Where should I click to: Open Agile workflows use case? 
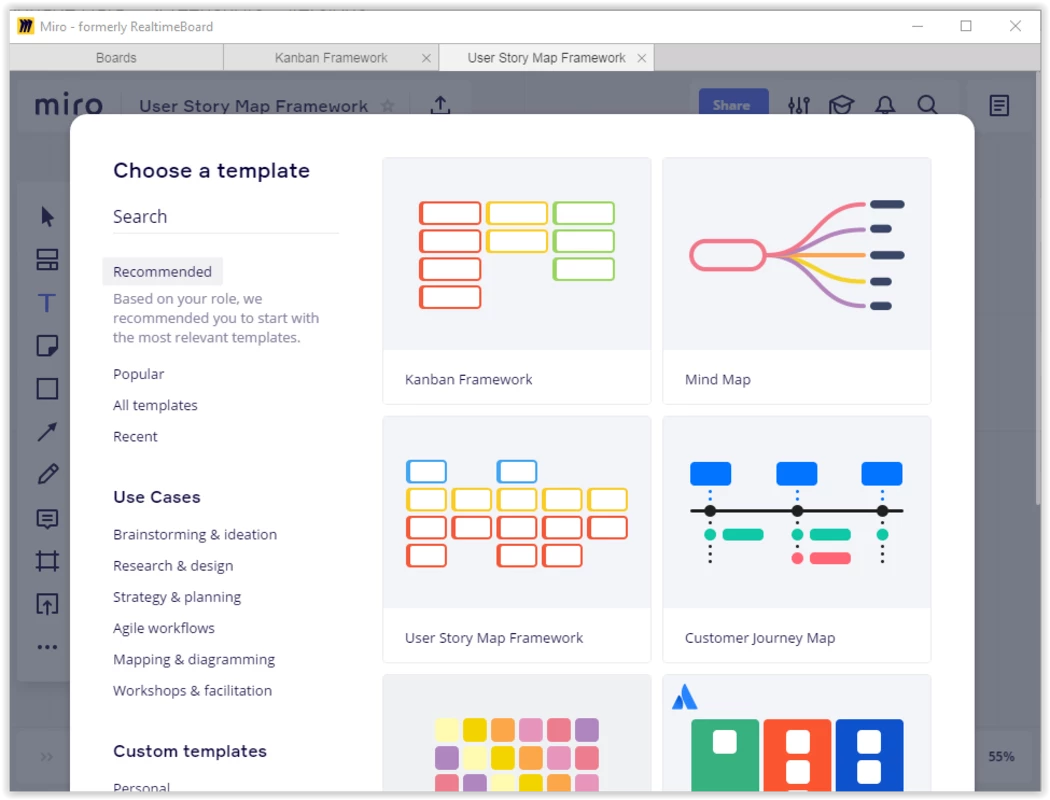pos(164,628)
